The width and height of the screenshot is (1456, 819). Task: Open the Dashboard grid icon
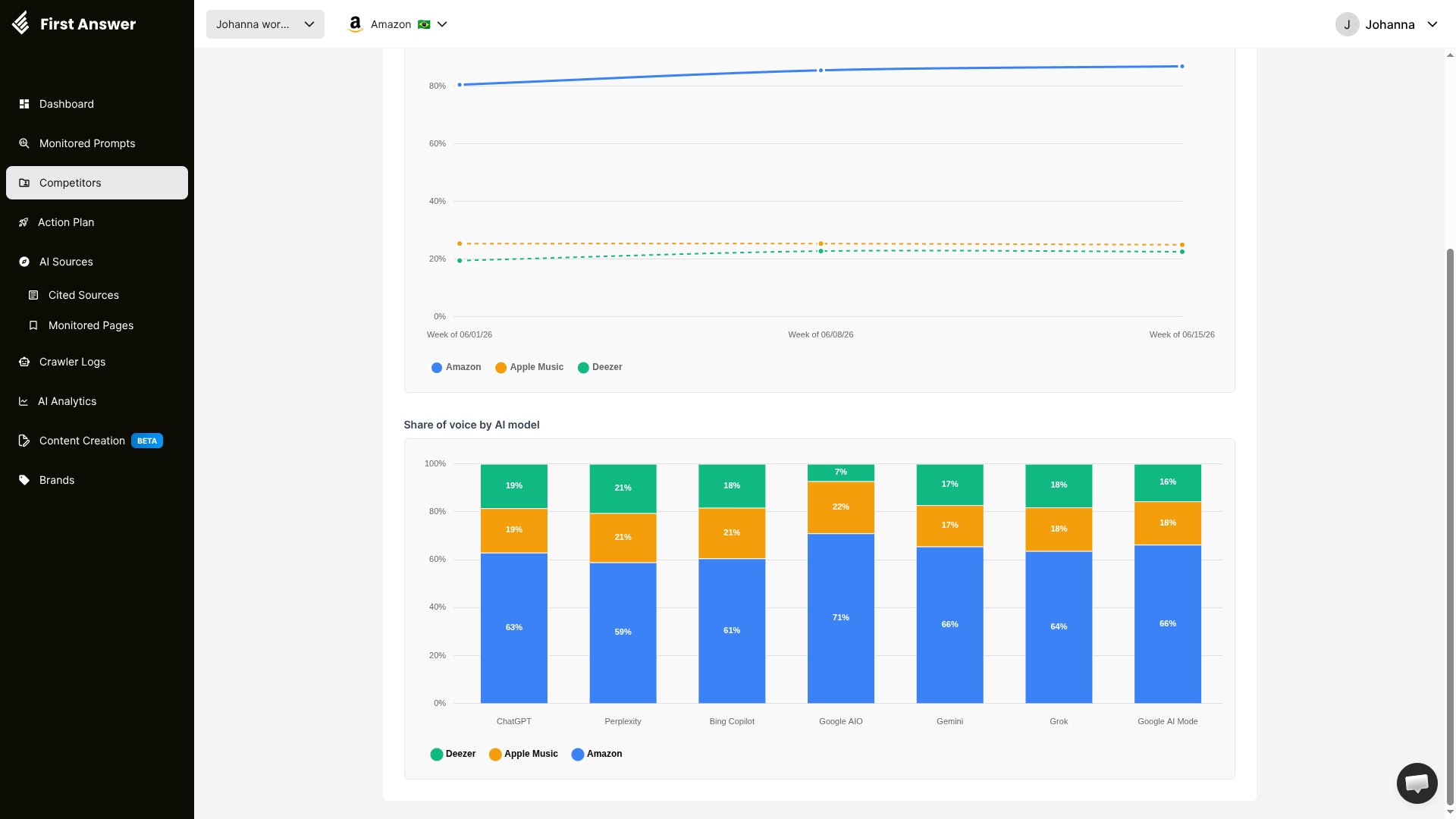pos(24,104)
